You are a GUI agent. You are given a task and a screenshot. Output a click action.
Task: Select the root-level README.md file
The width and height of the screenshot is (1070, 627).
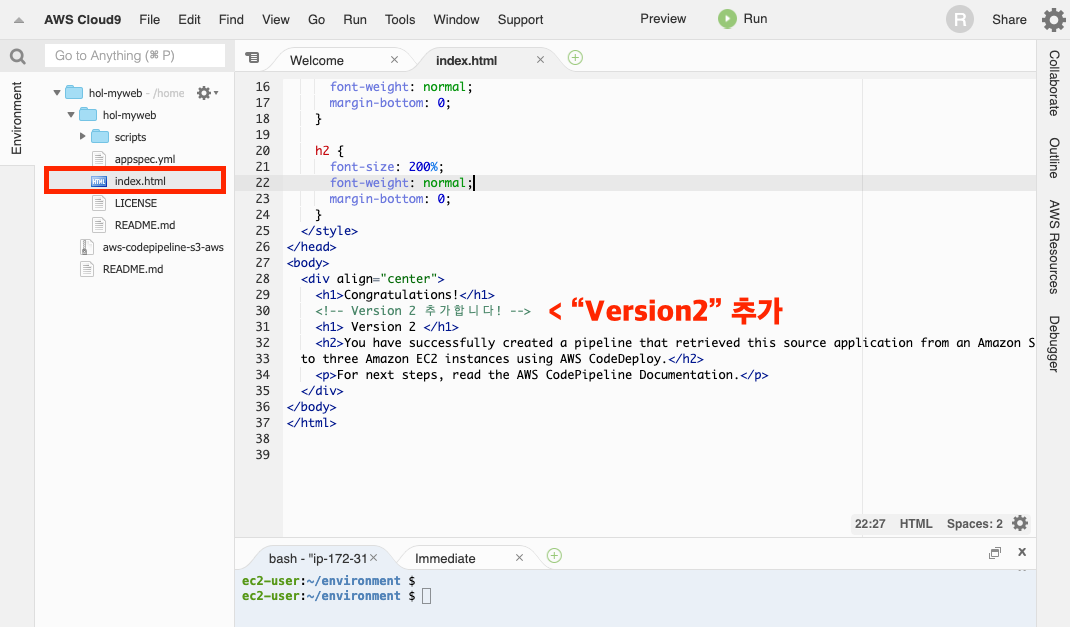click(x=133, y=269)
